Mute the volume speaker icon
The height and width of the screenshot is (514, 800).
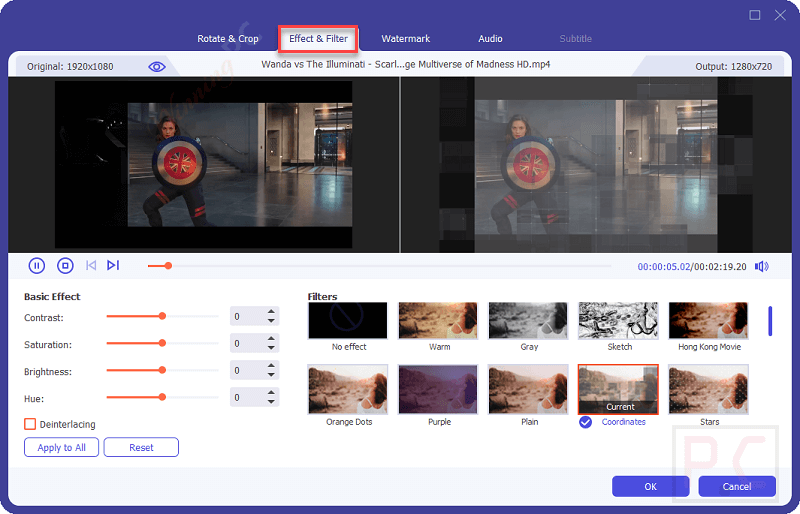point(762,266)
